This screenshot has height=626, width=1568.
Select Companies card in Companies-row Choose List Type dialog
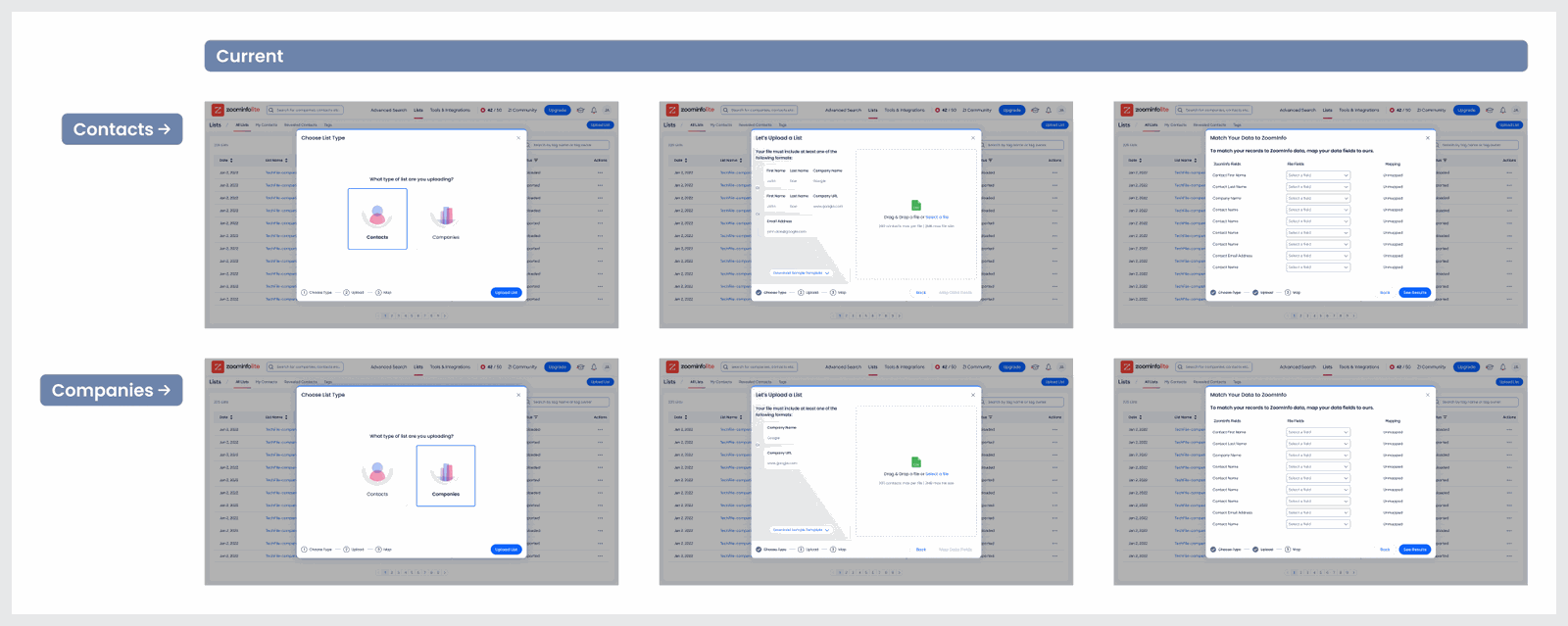[x=446, y=475]
